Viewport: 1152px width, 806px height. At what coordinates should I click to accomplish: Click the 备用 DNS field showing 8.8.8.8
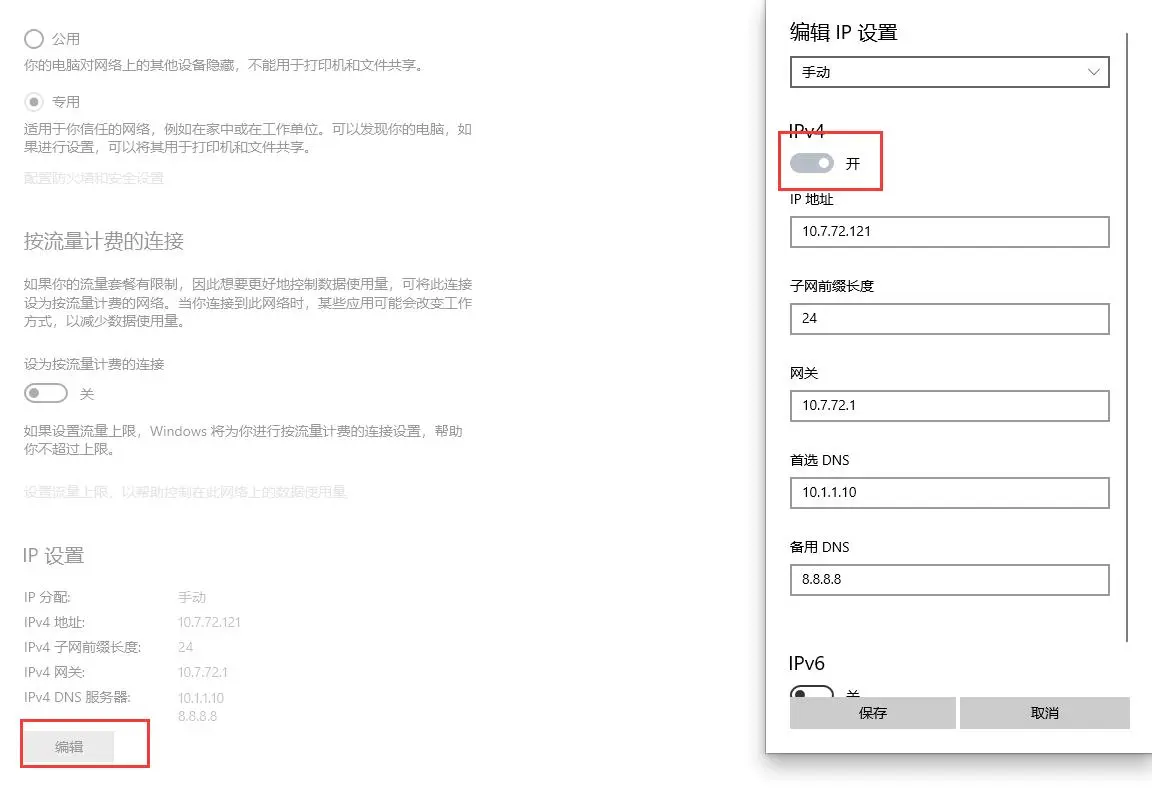pyautogui.click(x=948, y=579)
